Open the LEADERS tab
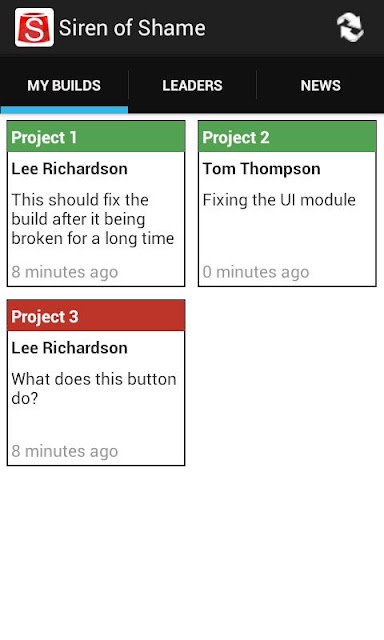This screenshot has width=384, height=640. tap(192, 85)
